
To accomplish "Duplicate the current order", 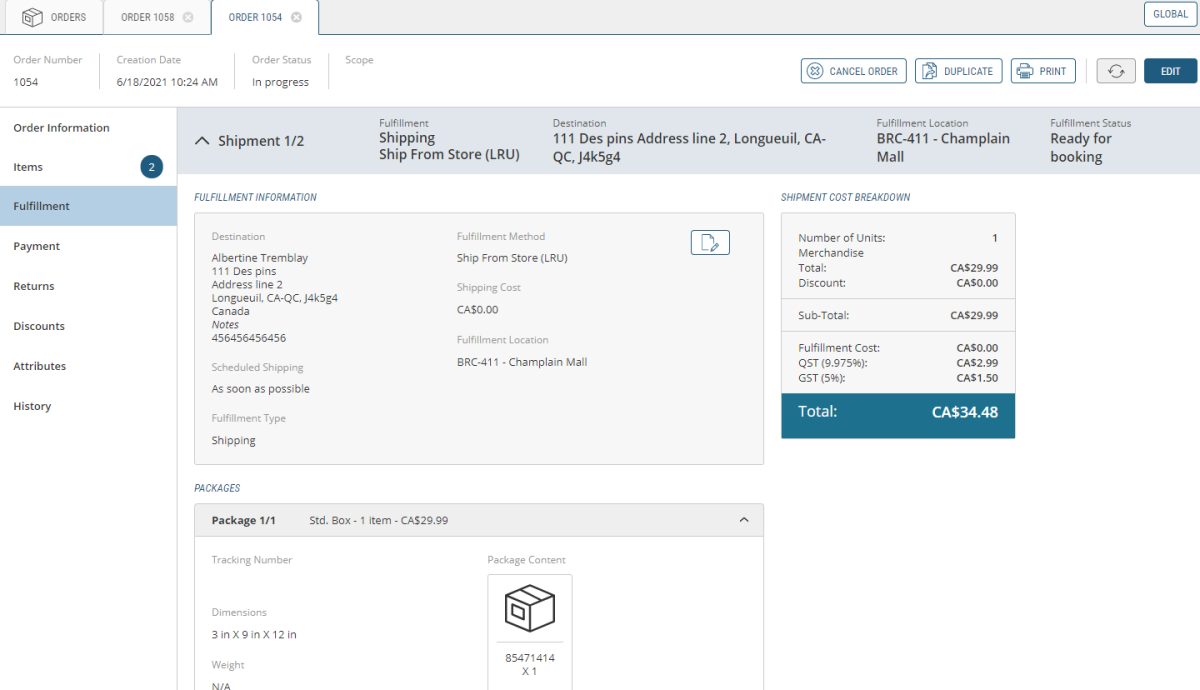I will pos(958,71).
